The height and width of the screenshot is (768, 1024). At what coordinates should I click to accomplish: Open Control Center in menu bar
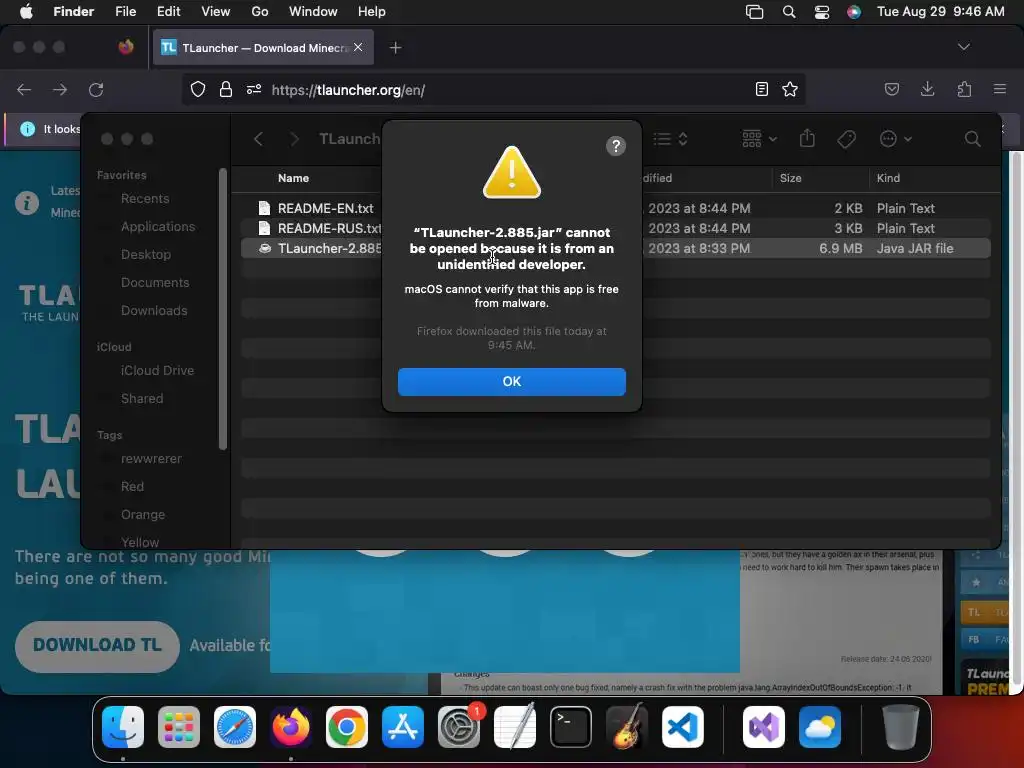point(822,12)
